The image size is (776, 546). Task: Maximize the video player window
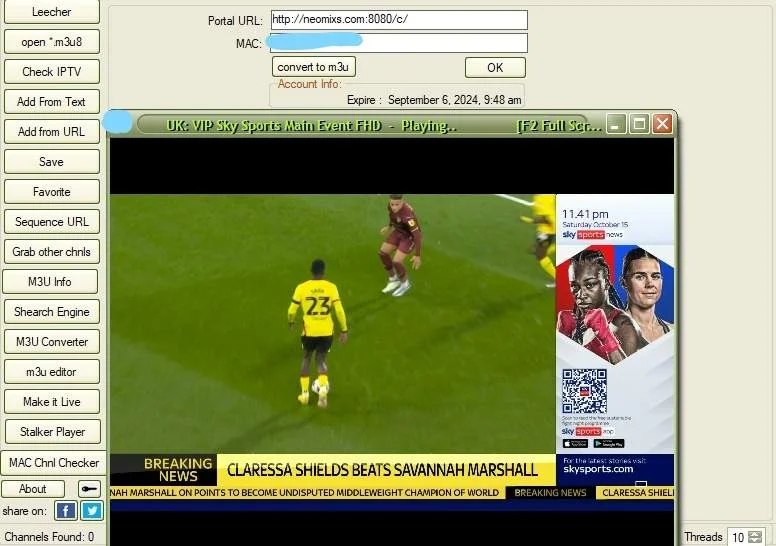coord(639,124)
